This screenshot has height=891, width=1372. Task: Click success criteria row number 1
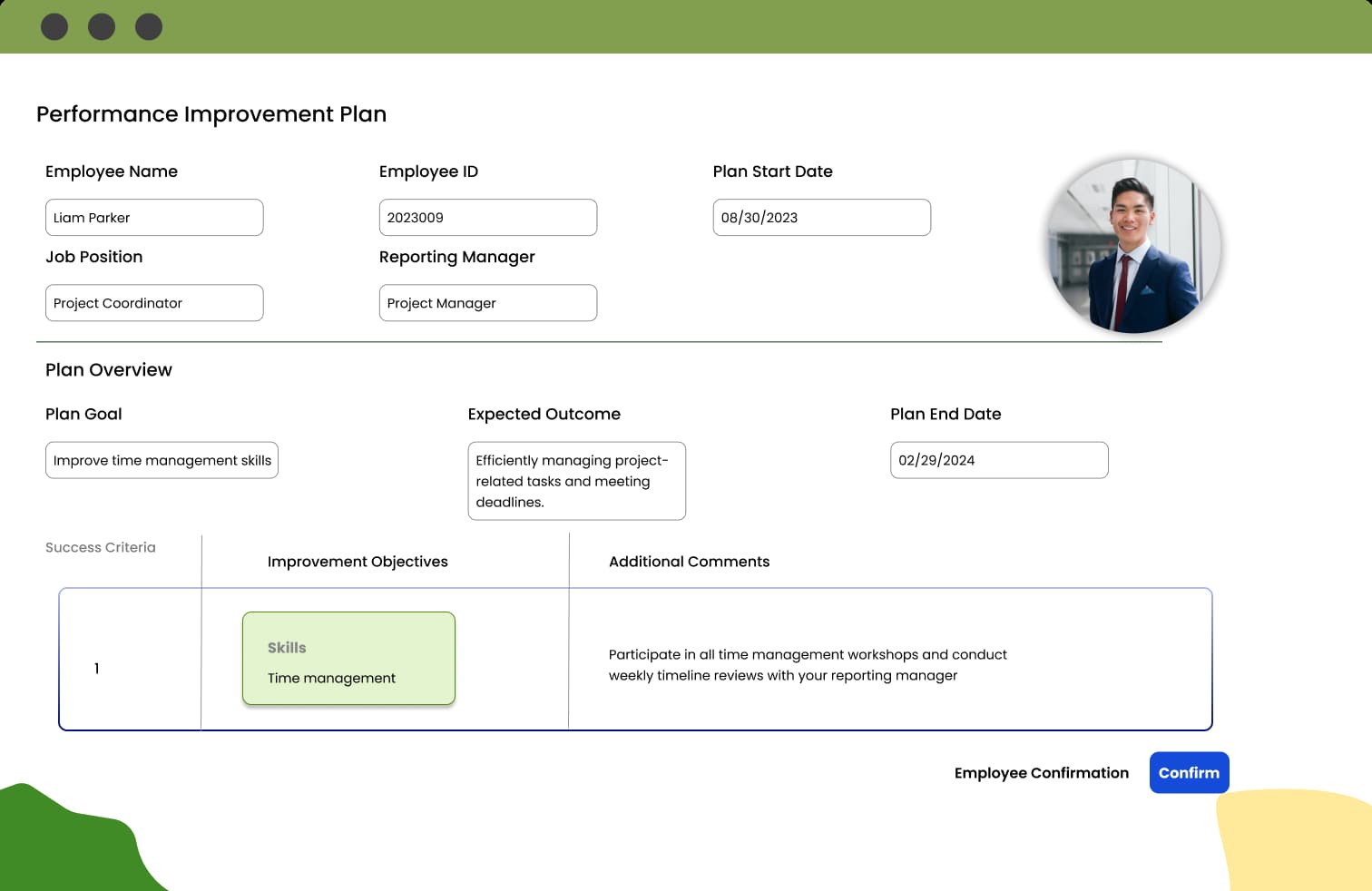point(97,669)
